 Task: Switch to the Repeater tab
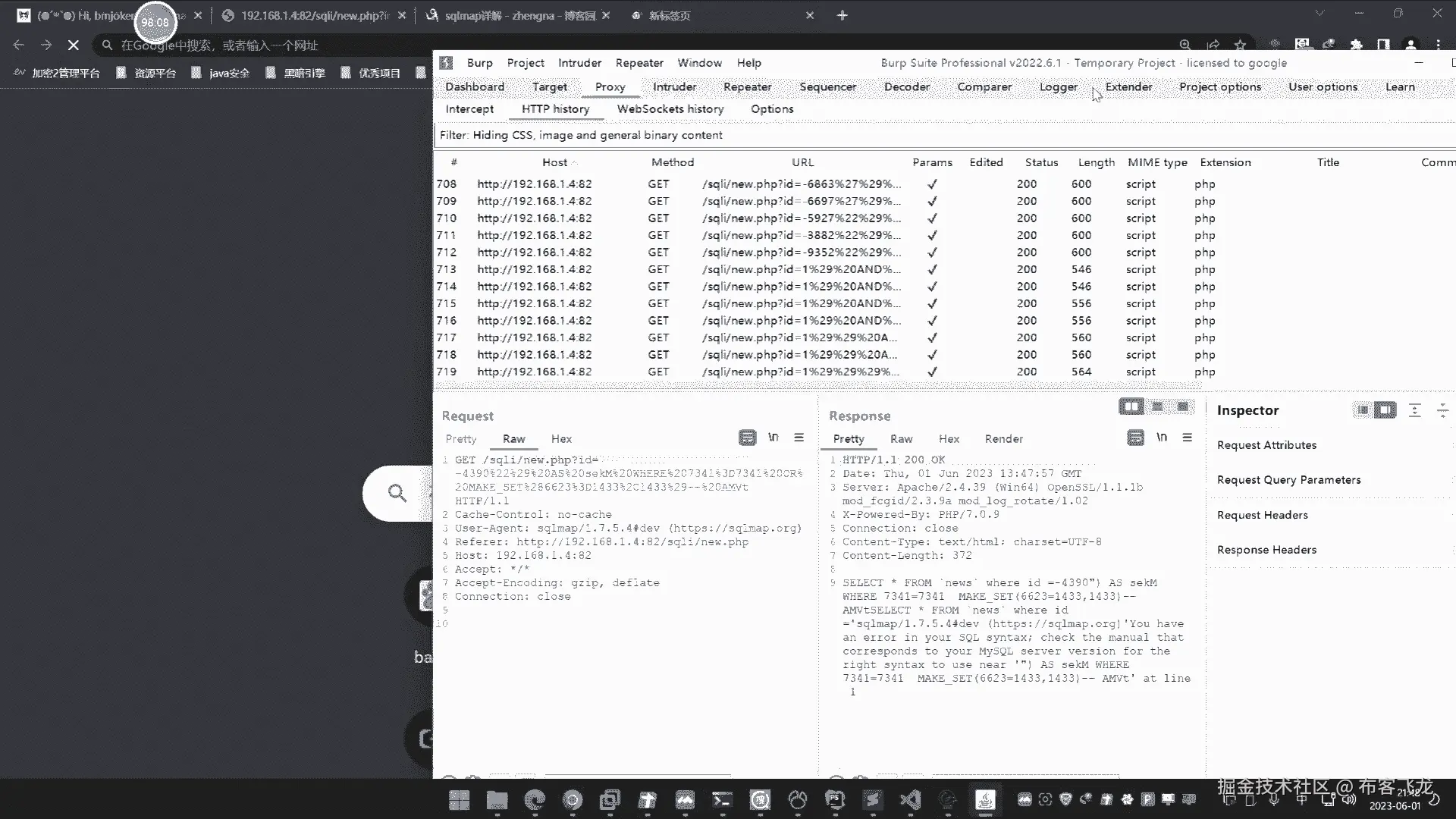click(747, 86)
